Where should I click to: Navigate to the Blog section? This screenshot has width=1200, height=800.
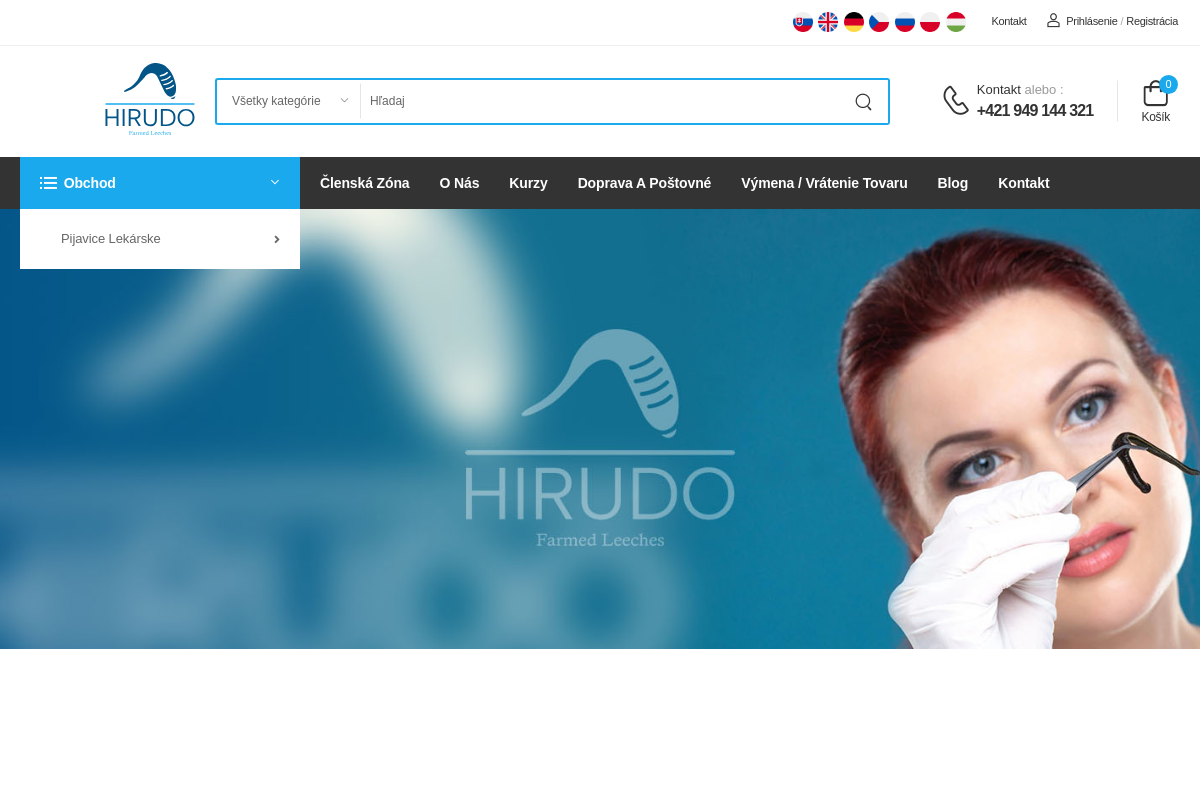(952, 183)
